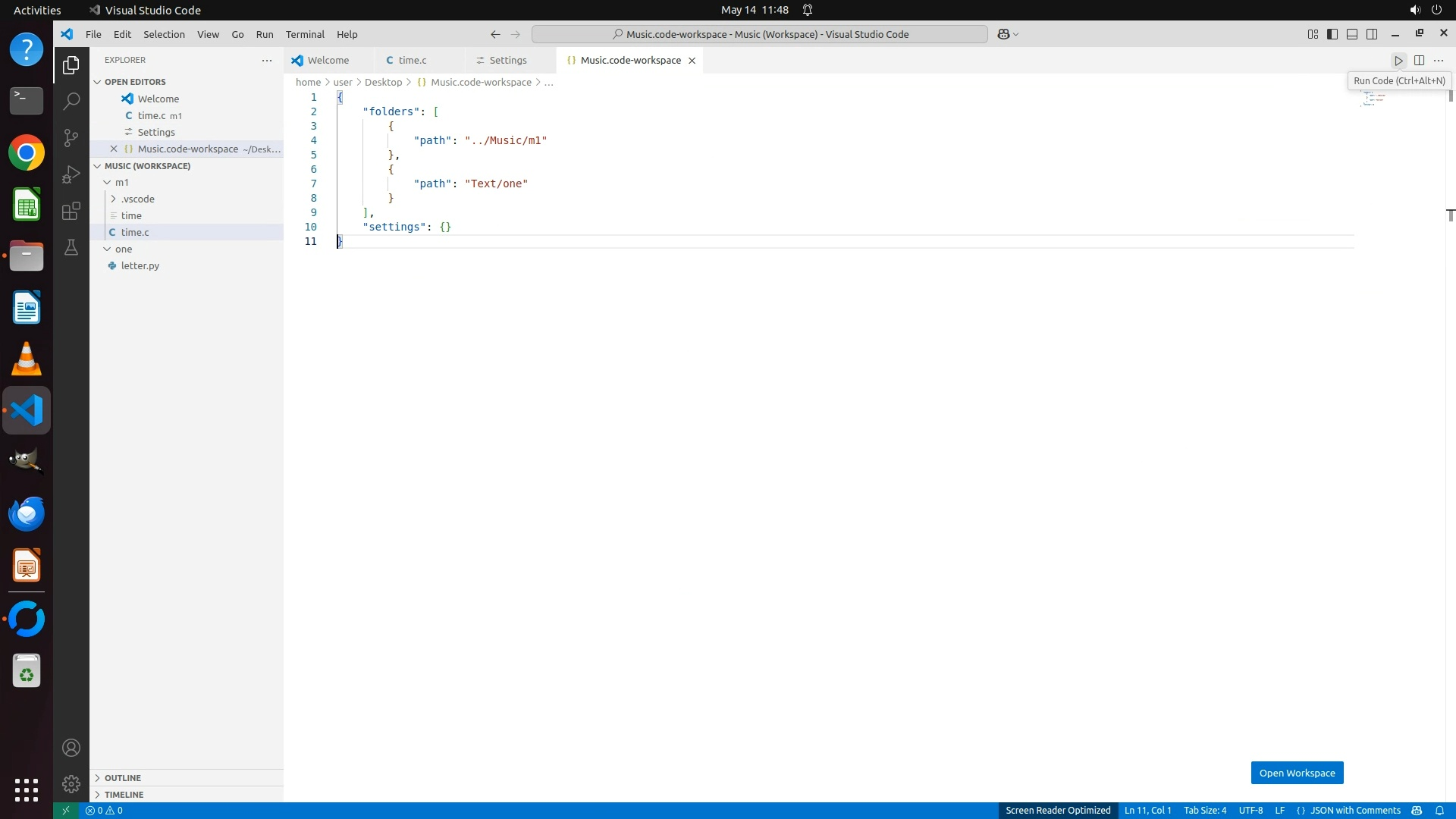This screenshot has height=819, width=1456.
Task: Toggle Secondary Side Bar layout button
Action: pos(1372,34)
